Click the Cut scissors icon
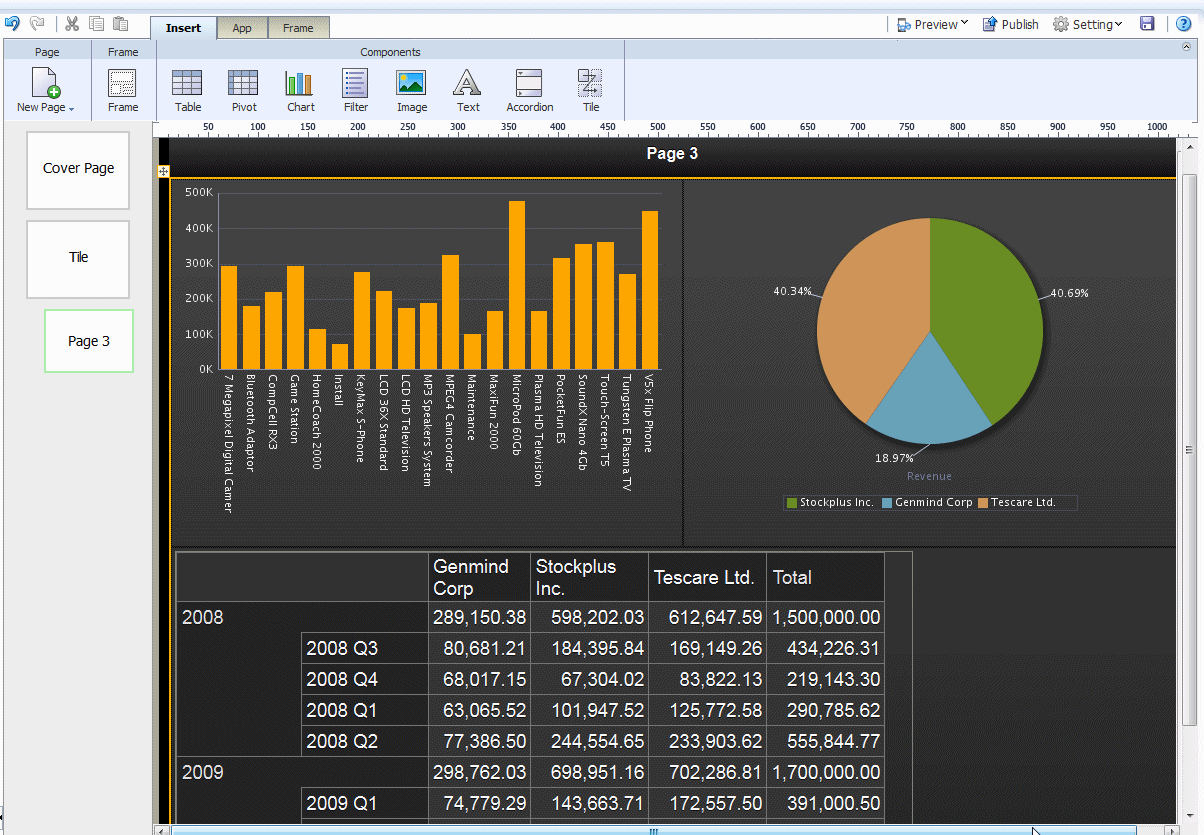Screen dimensions: 1204x835 (72, 23)
